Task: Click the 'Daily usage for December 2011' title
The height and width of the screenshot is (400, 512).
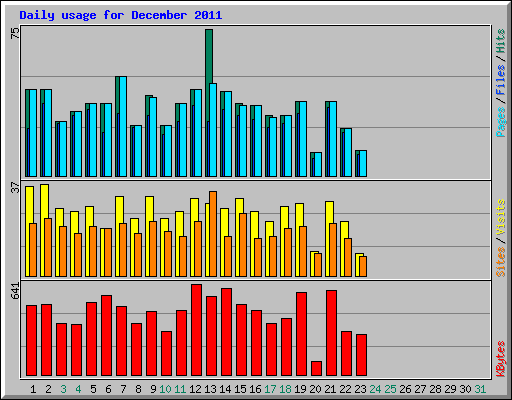Action: click(120, 15)
